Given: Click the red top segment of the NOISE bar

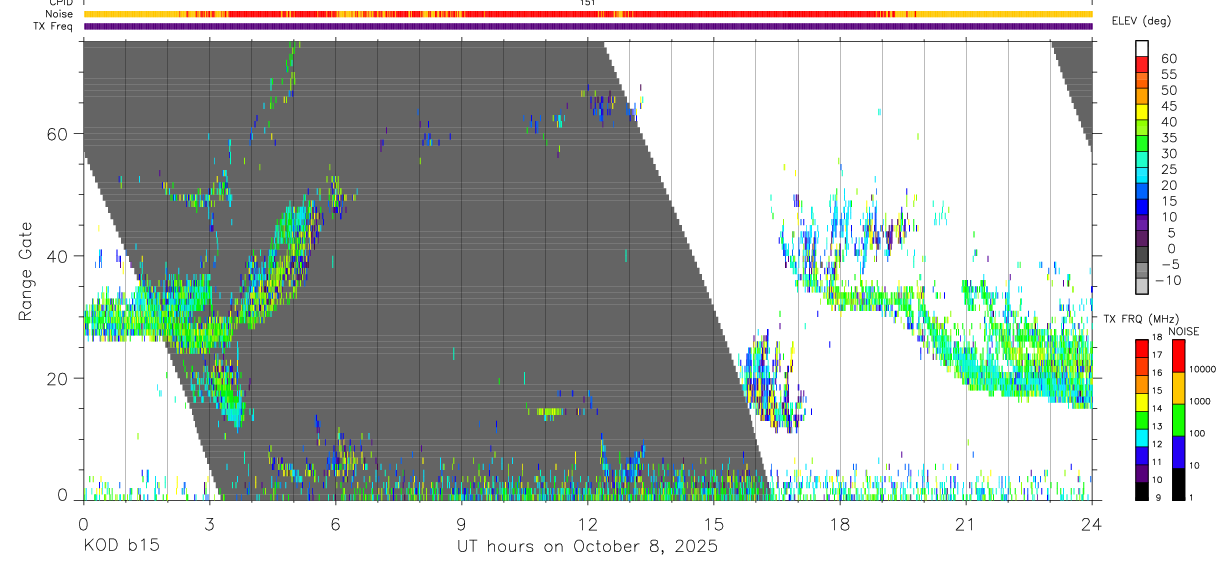Looking at the screenshot, I should click(x=1178, y=355).
